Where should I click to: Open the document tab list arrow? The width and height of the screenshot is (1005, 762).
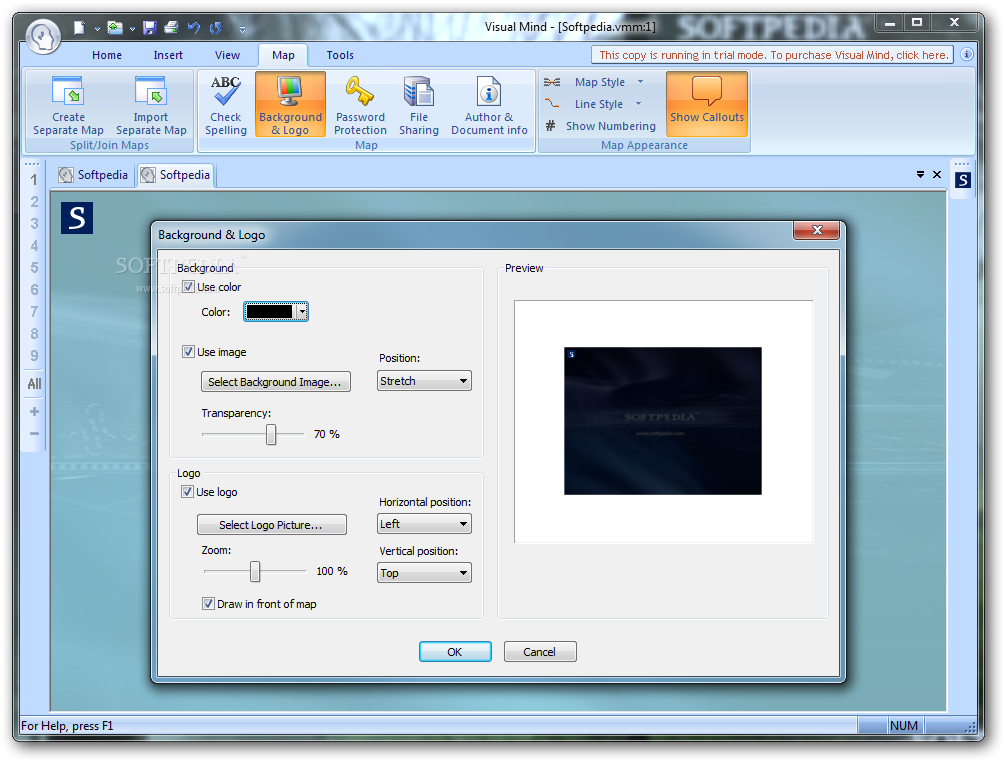coord(920,174)
